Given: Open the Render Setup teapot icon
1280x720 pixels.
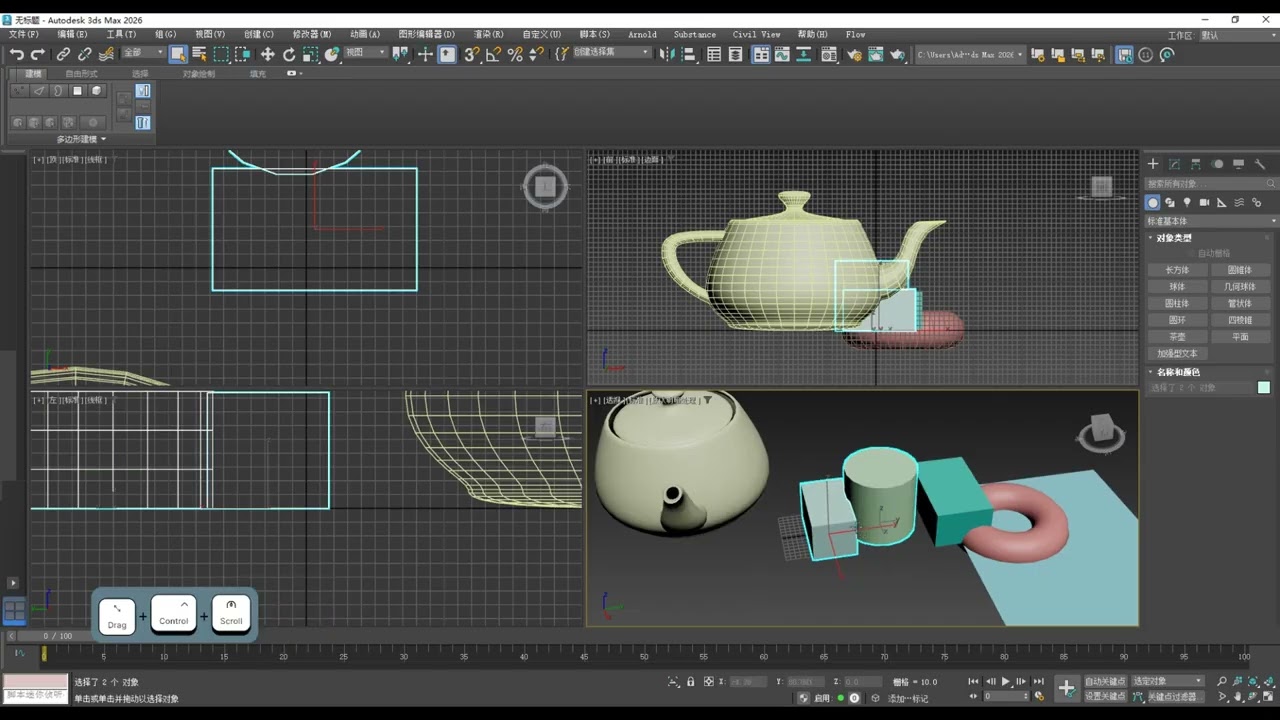Looking at the screenshot, I should 855,54.
